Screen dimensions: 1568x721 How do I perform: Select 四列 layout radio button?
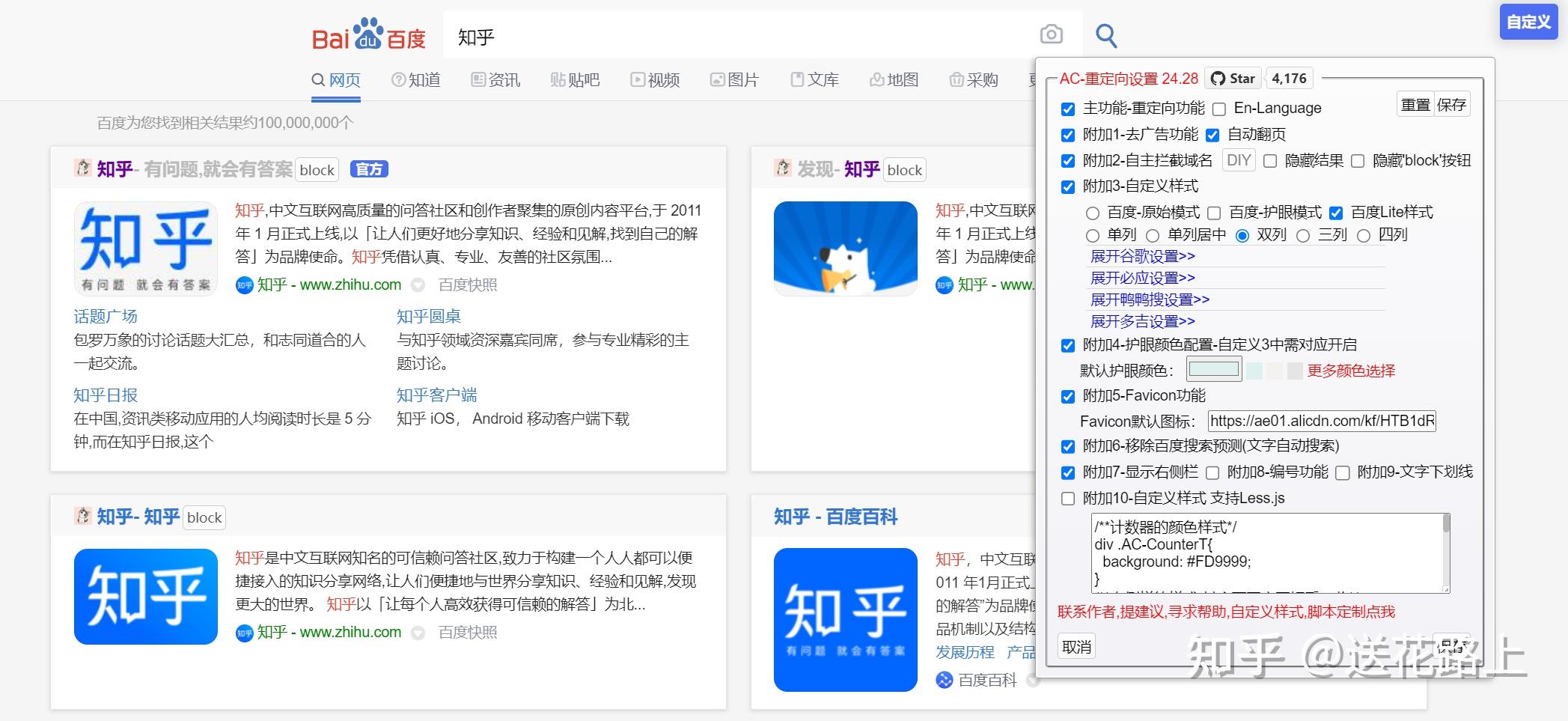[1364, 236]
